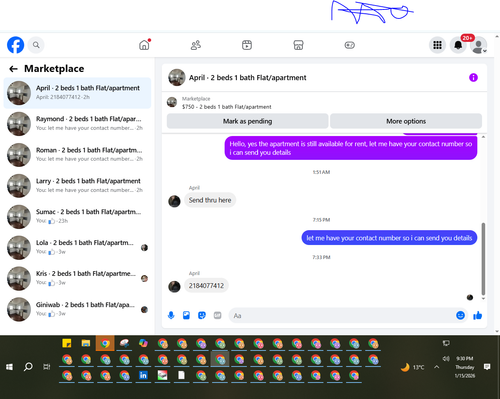Click the back arrow beside Marketplace
Screen dimensions: 500x399
[x=13, y=69]
